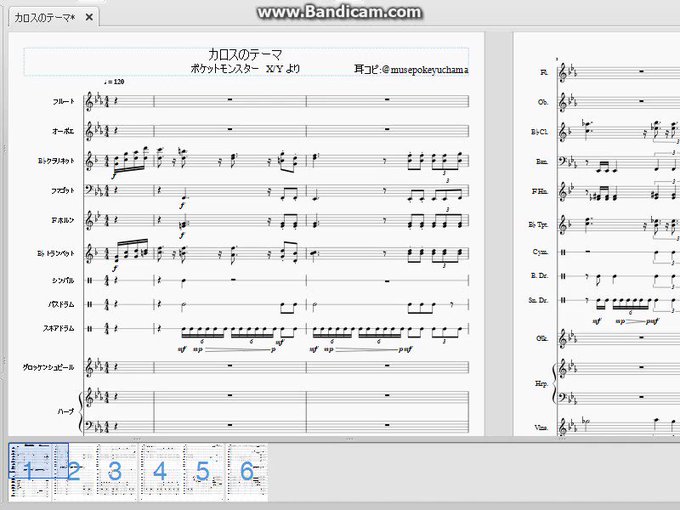Select the tempo marking 120
Screen dimensions: 680x510
114,82
